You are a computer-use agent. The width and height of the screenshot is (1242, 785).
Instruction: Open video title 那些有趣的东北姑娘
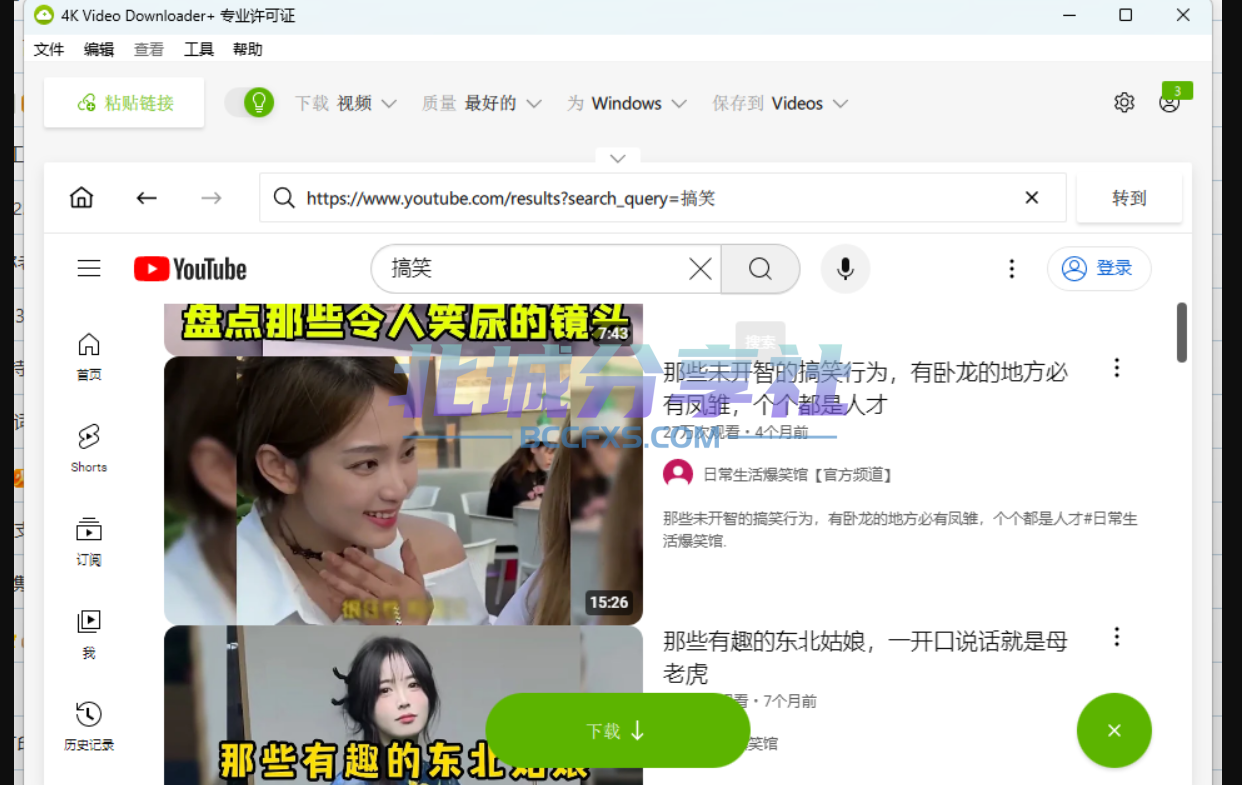pyautogui.click(x=866, y=657)
